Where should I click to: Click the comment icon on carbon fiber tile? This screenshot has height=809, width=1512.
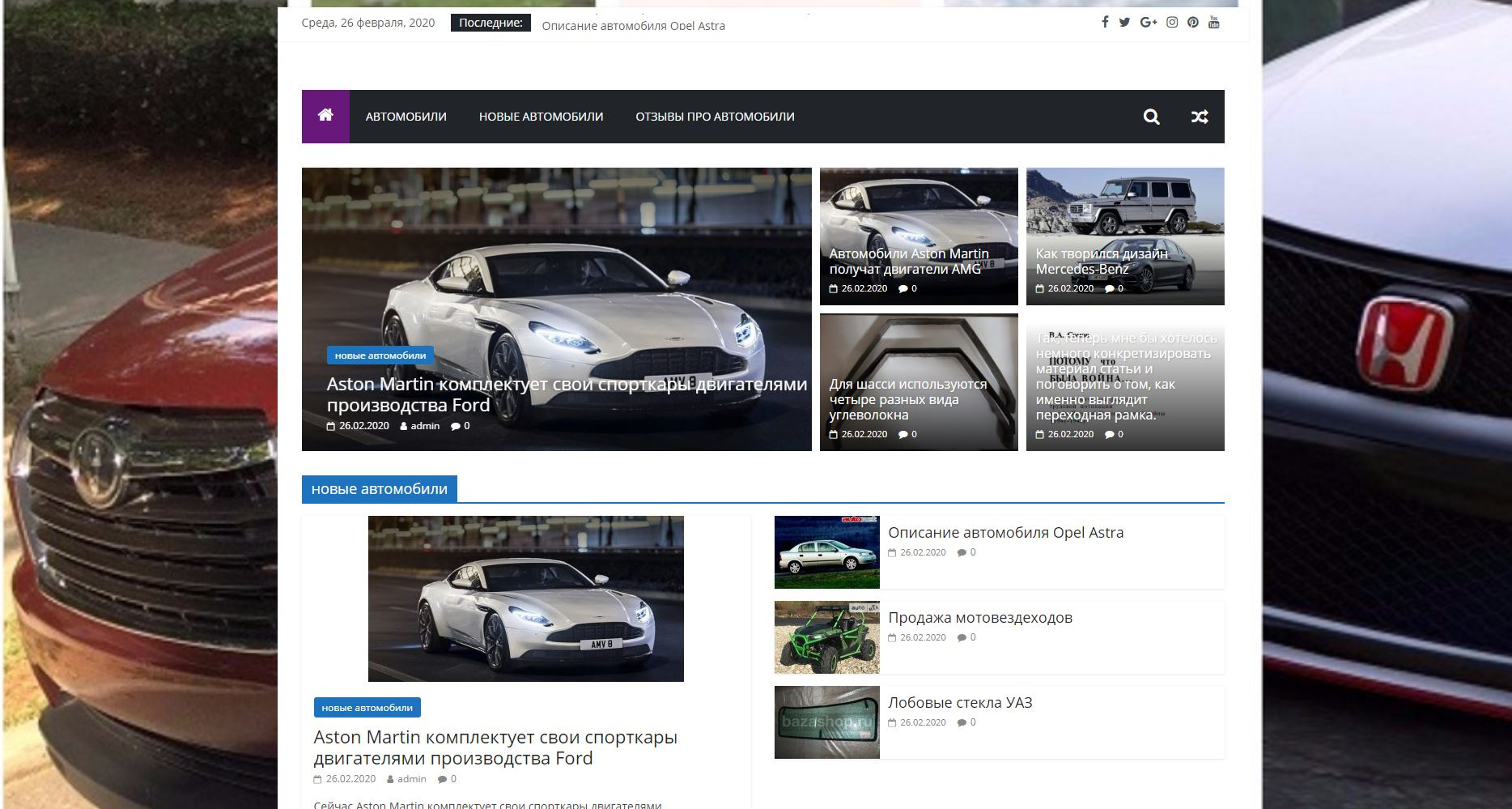click(x=903, y=434)
